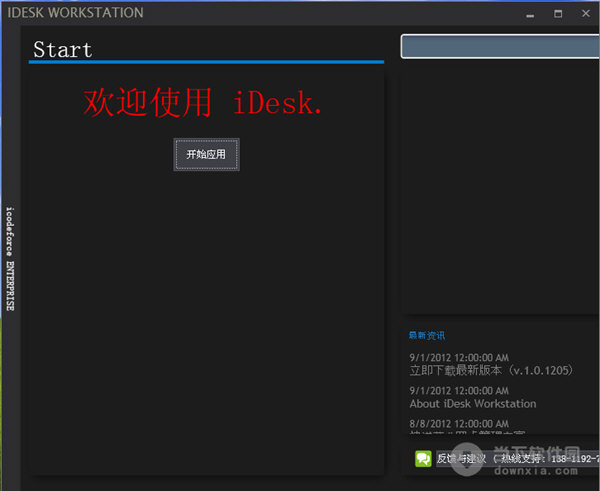Viewport: 600px width, 491px height.
Task: Maximize the IDESK WORKSTATION window
Action: [x=558, y=14]
